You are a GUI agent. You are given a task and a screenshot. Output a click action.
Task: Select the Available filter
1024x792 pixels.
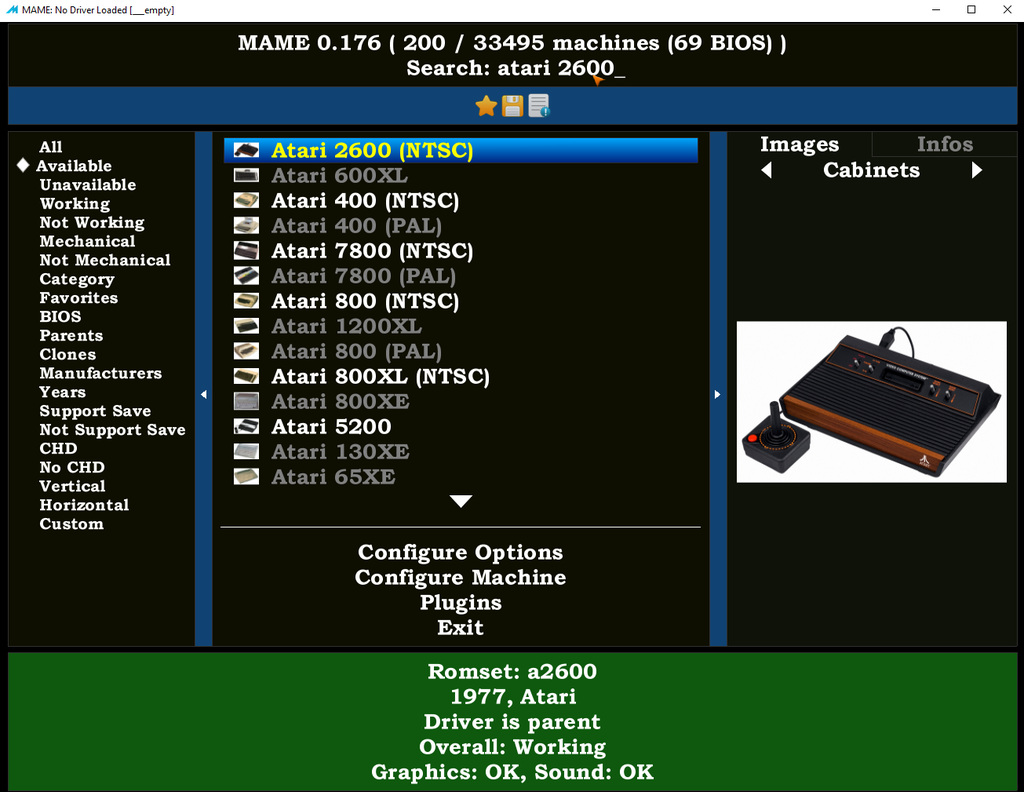pyautogui.click(x=74, y=166)
